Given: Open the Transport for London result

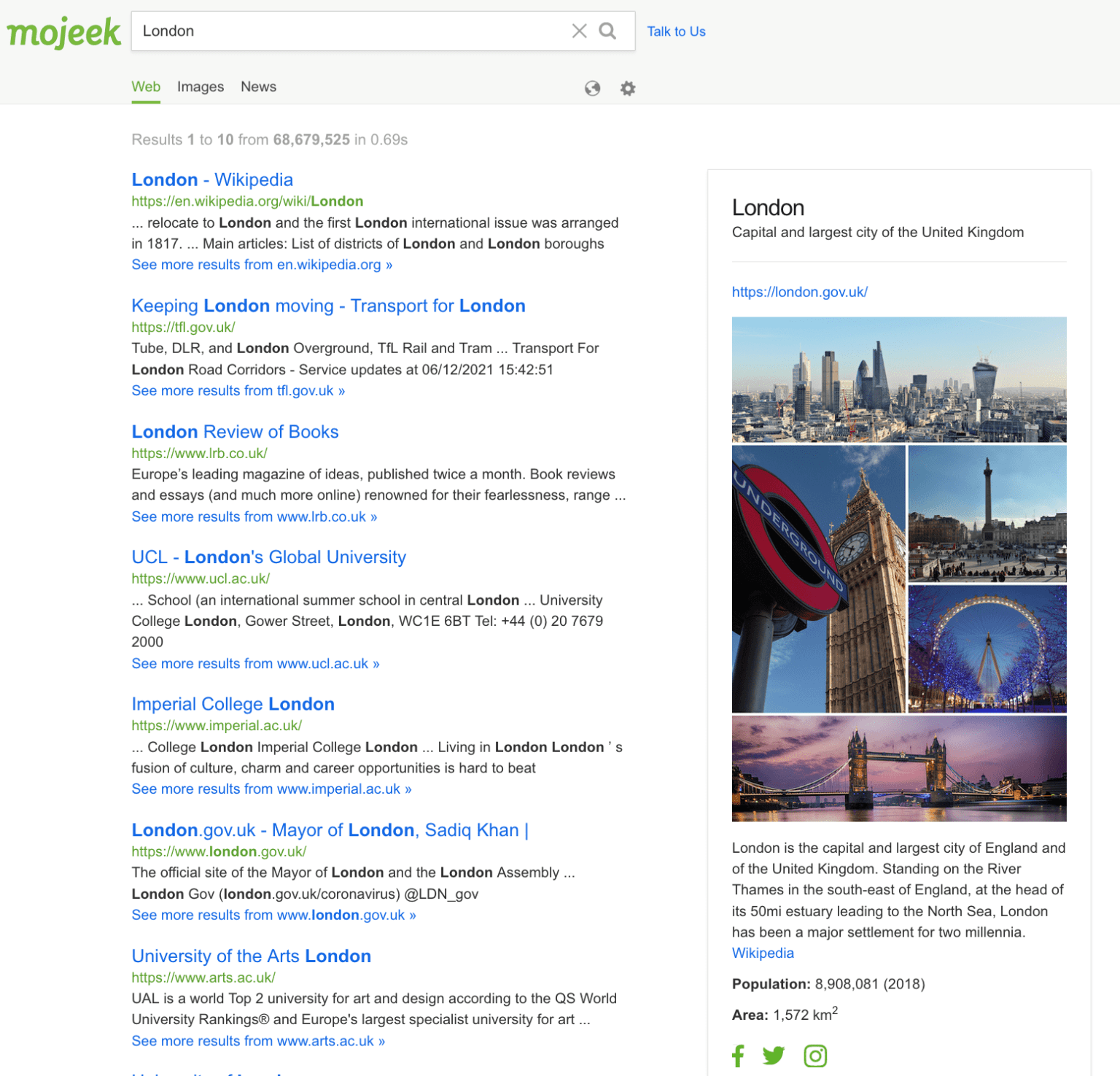Looking at the screenshot, I should coord(328,306).
